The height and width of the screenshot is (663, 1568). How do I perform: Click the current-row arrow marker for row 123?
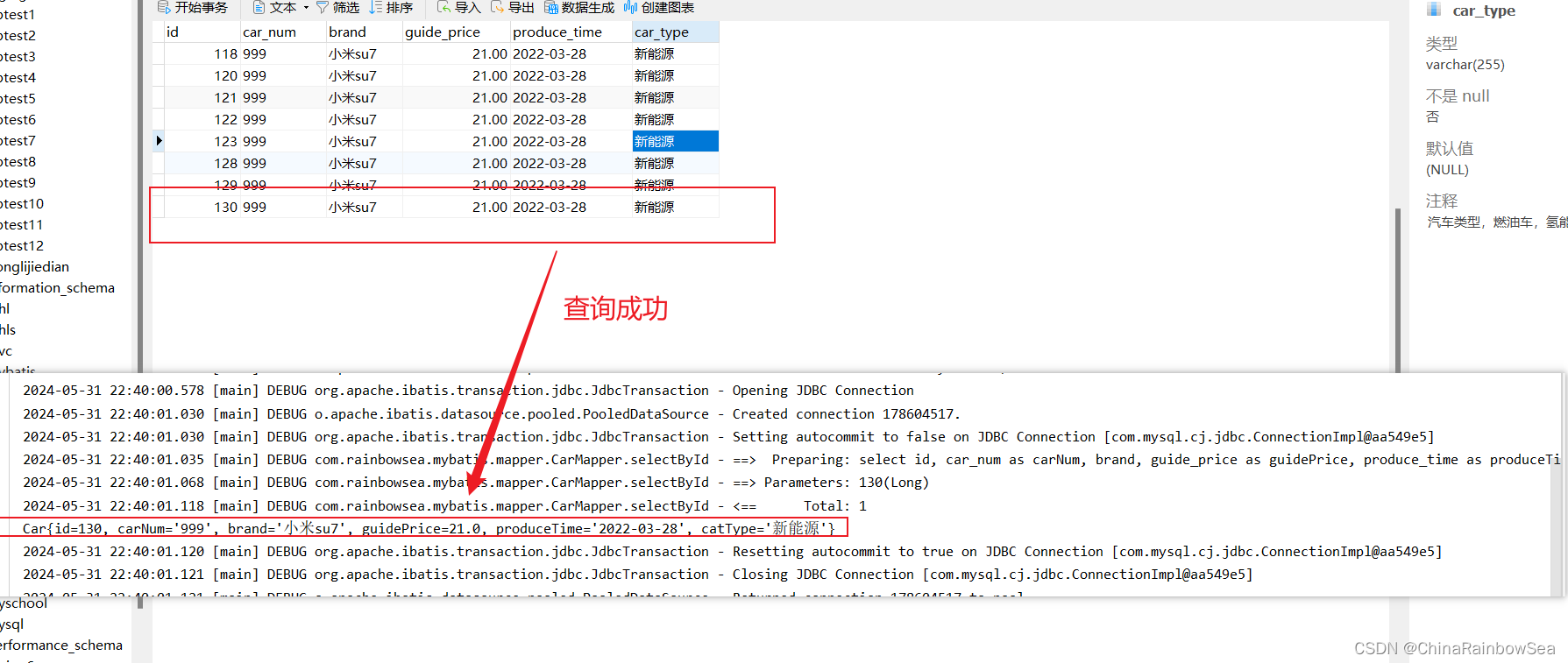click(x=159, y=141)
